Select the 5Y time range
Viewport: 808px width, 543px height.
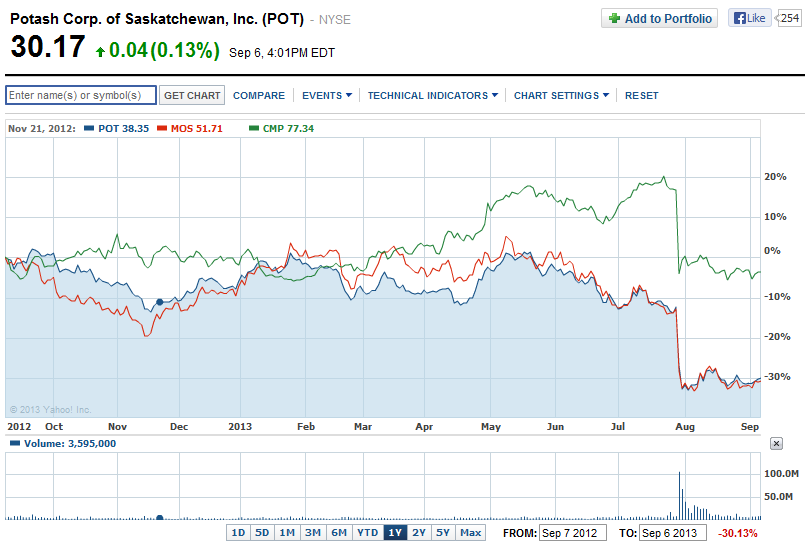tap(443, 533)
